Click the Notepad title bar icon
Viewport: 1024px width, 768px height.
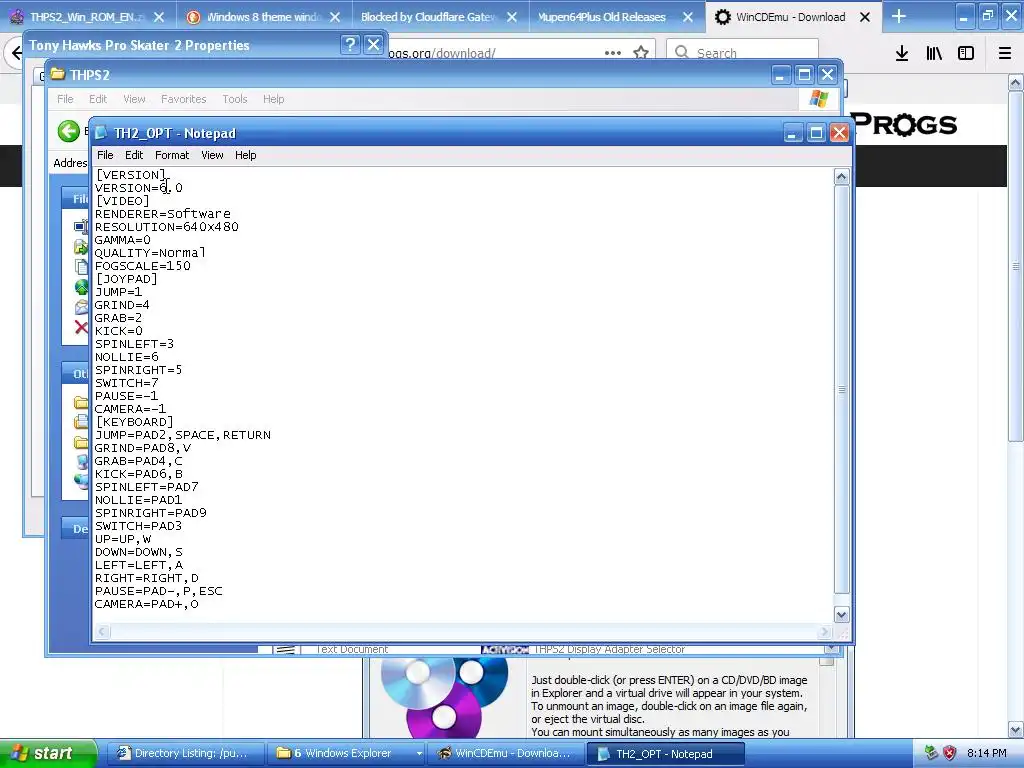point(101,133)
